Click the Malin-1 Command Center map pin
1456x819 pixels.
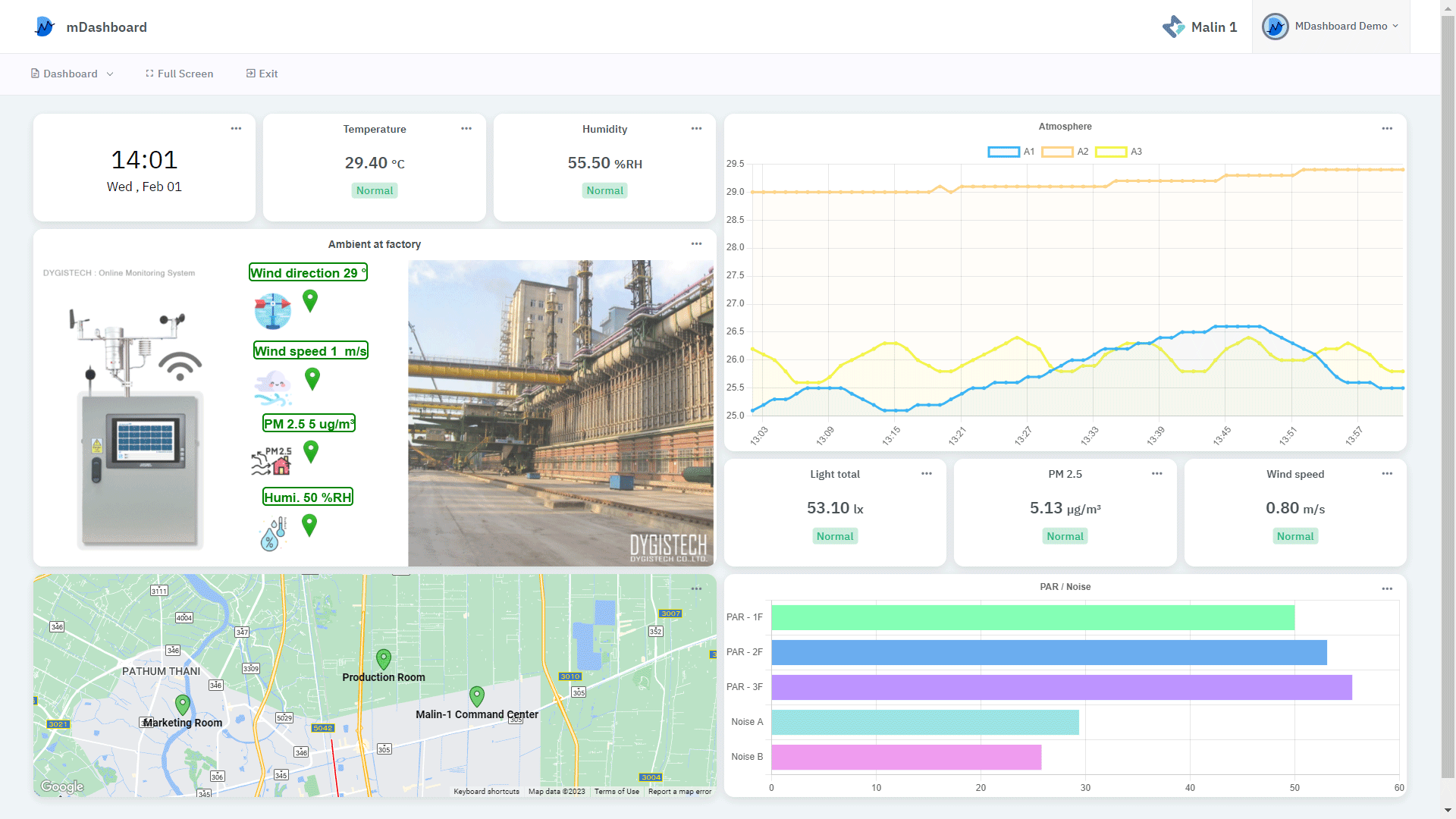point(477,695)
